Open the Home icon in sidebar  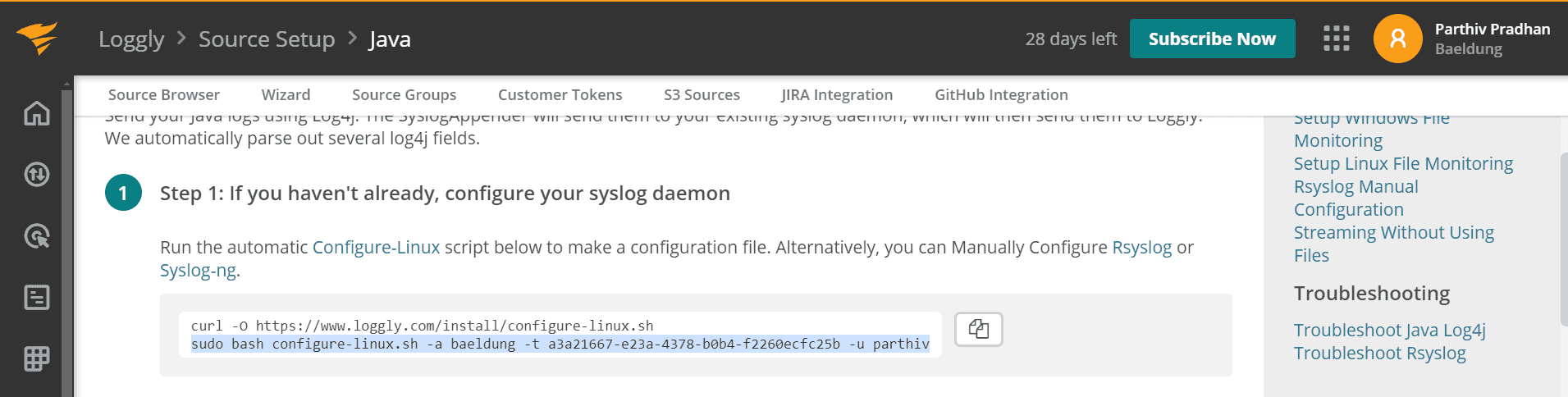point(37,113)
